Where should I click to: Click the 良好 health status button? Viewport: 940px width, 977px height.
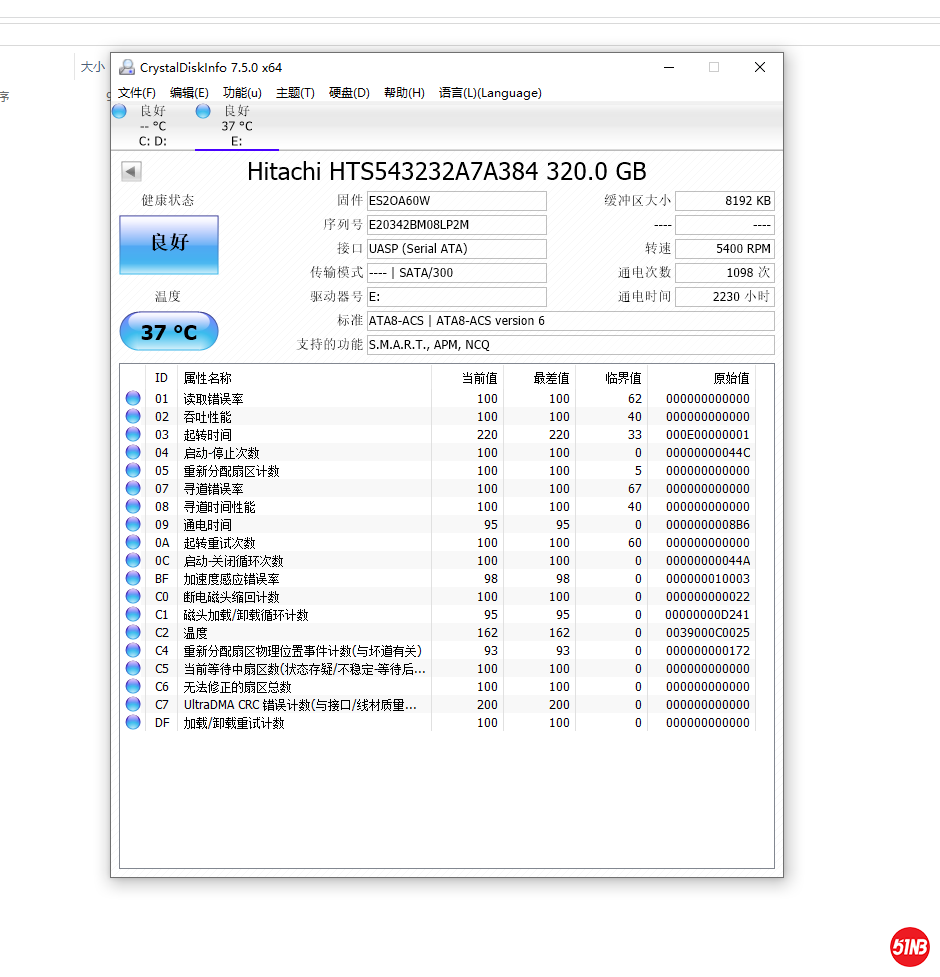click(x=169, y=244)
